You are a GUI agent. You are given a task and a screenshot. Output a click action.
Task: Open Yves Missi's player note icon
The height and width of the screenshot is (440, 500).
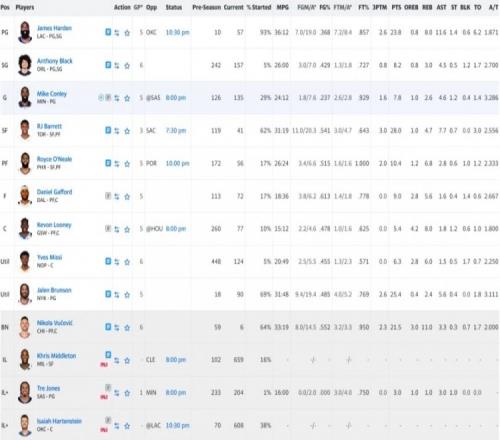[x=108, y=261]
